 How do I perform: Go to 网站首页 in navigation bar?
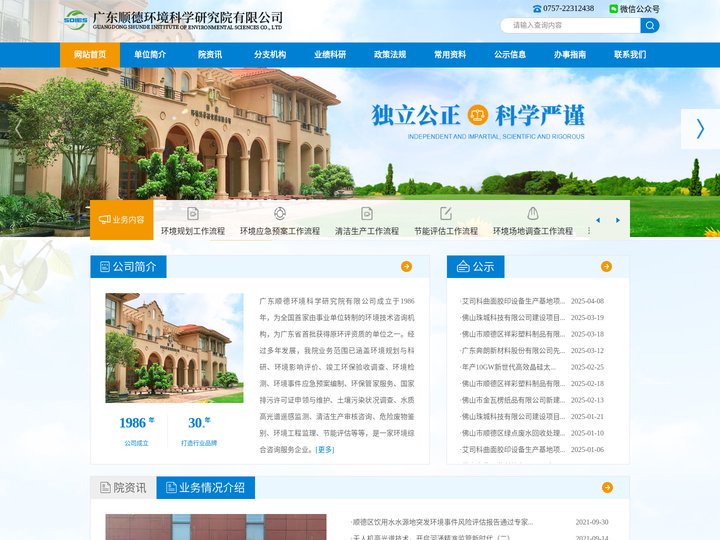(x=90, y=55)
